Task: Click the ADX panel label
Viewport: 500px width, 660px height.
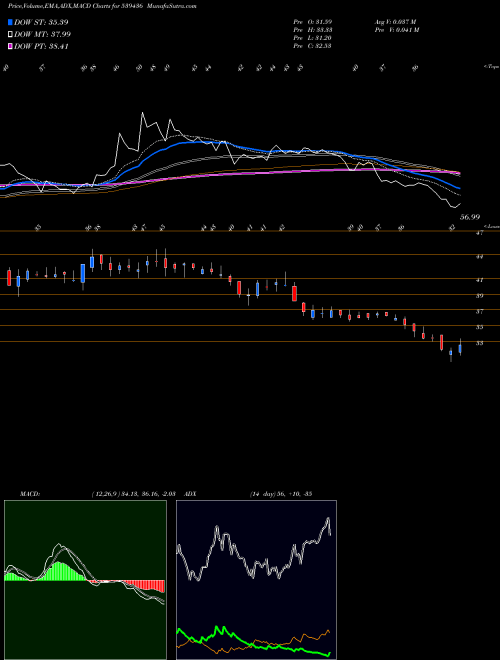Action: tap(190, 494)
